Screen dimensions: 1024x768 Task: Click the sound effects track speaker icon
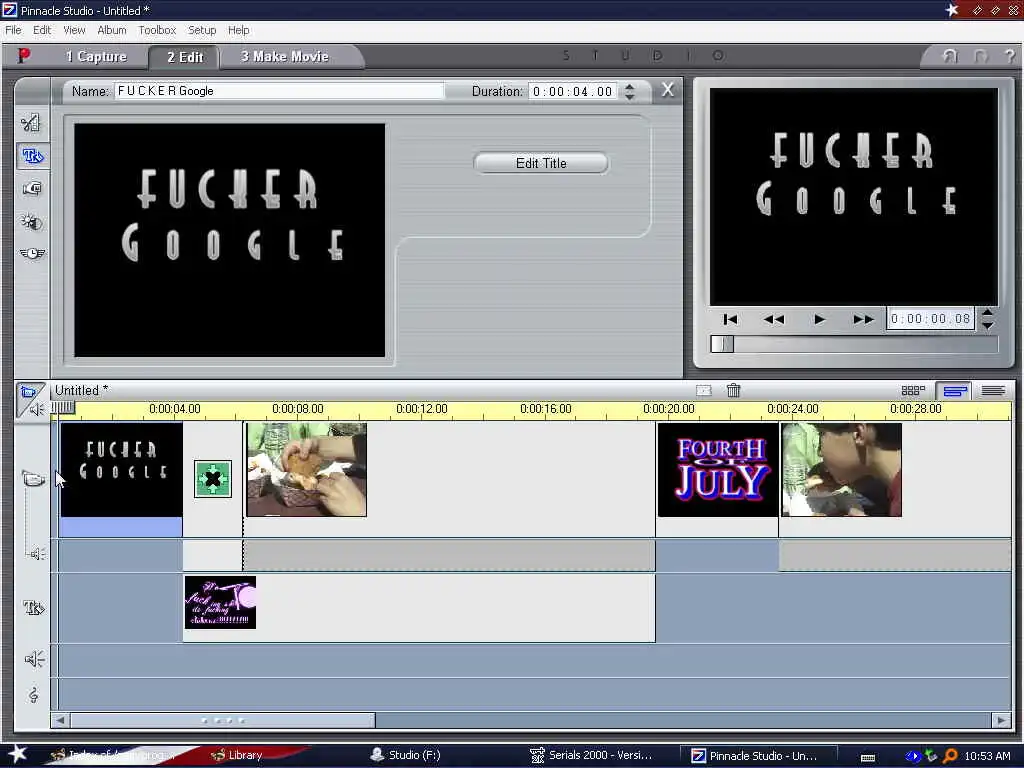pos(34,659)
